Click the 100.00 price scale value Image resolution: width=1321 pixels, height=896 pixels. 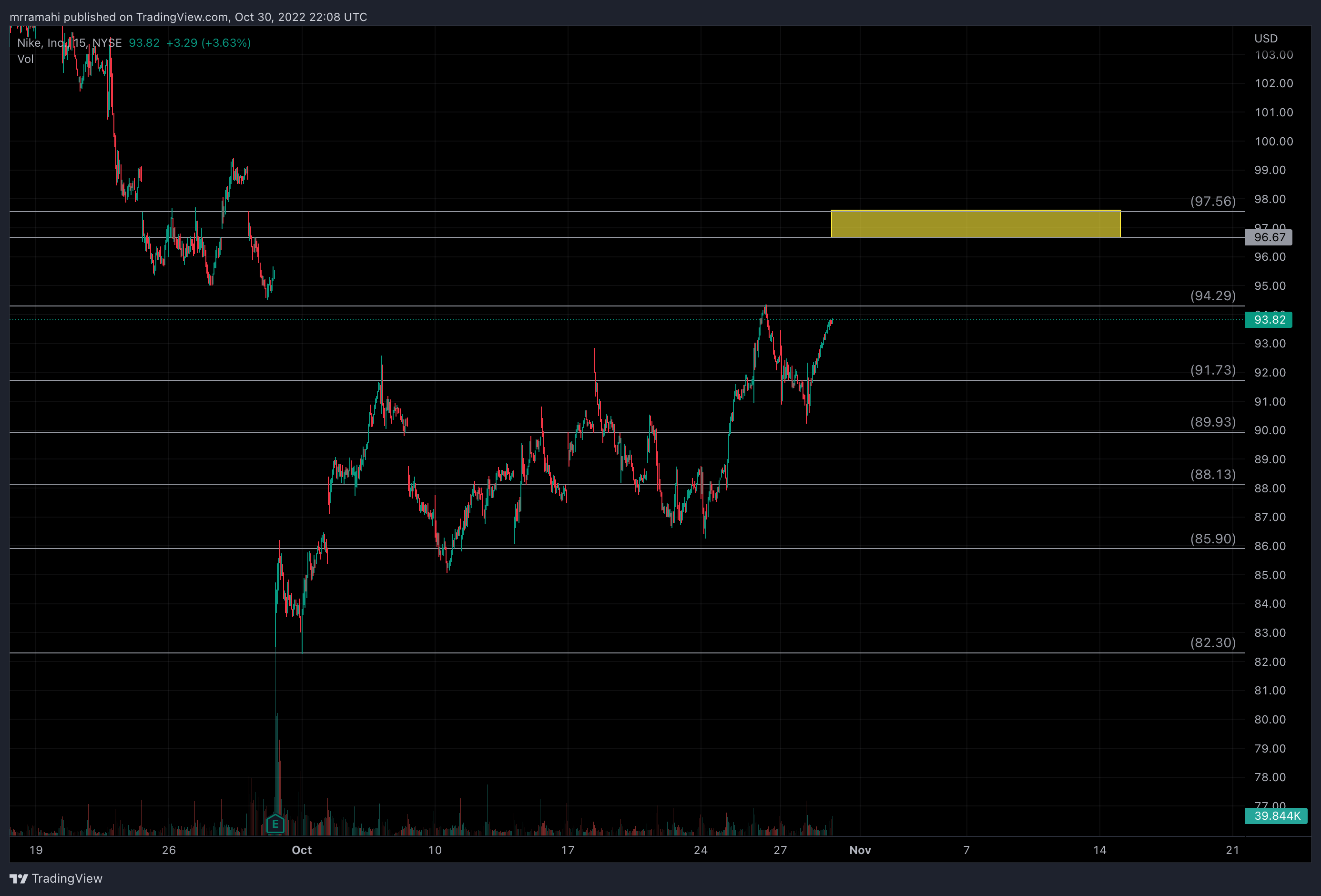(1274, 141)
